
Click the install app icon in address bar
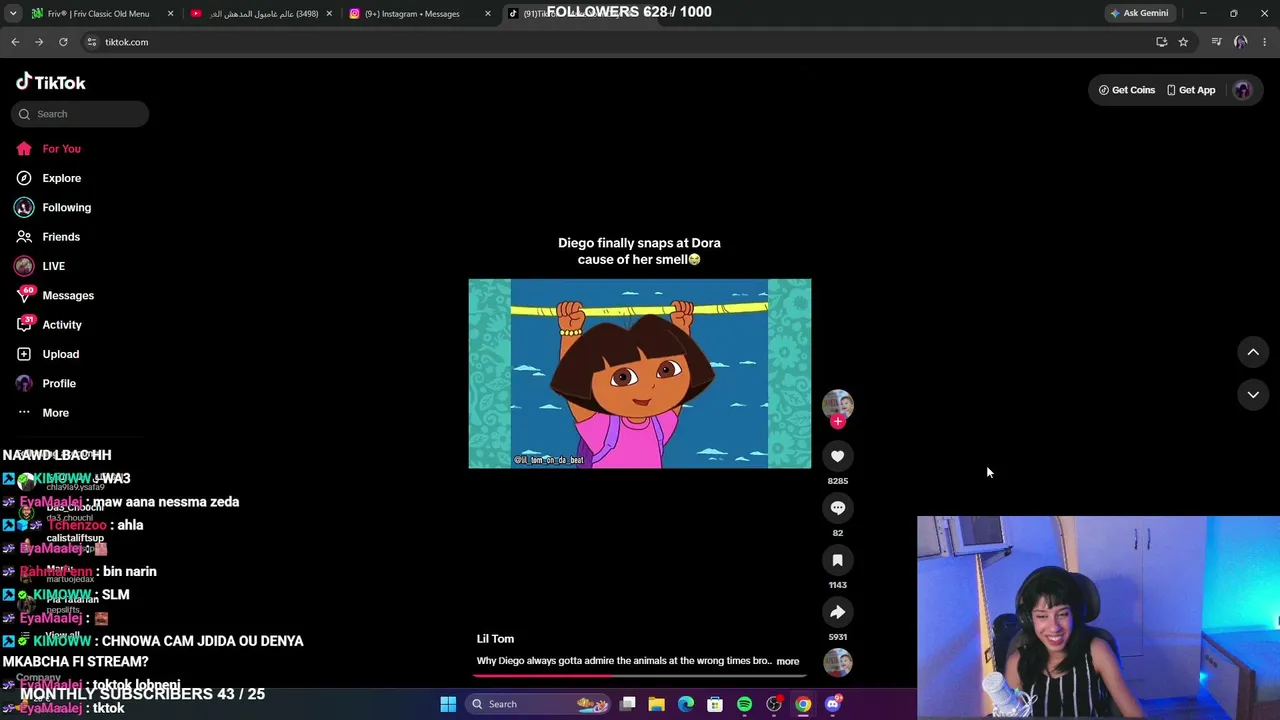(1161, 42)
